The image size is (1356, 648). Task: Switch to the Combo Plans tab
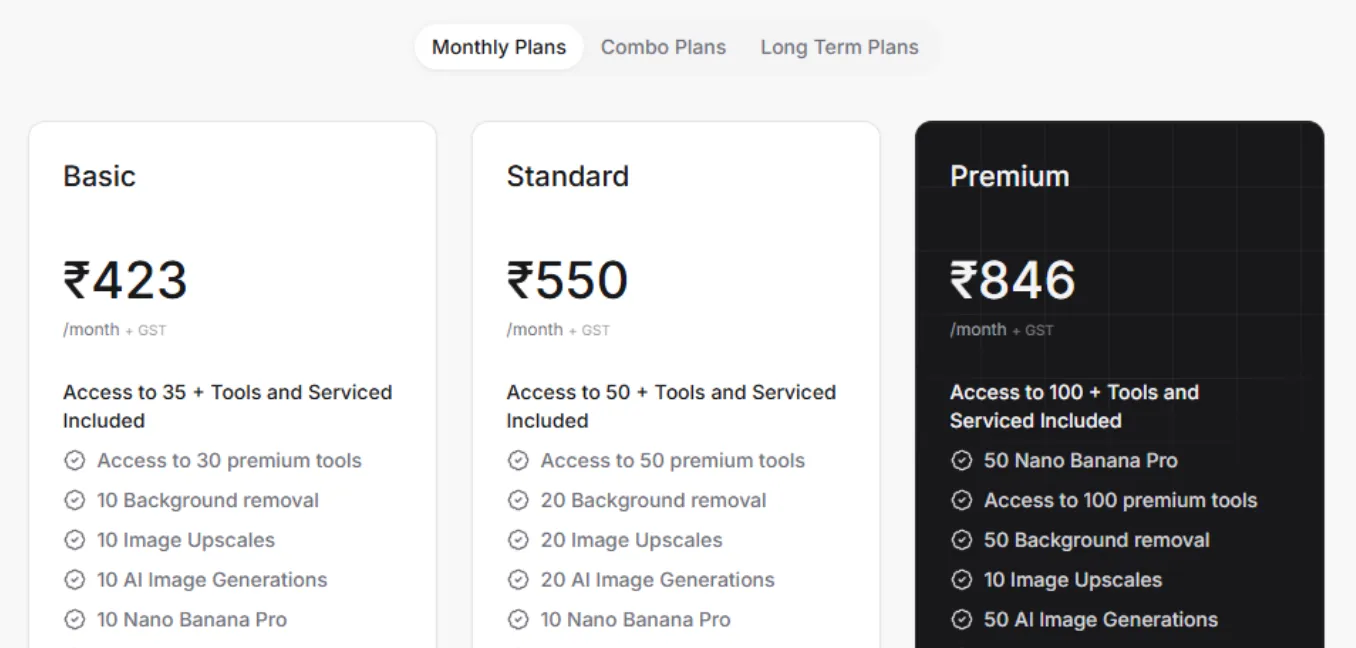(663, 46)
